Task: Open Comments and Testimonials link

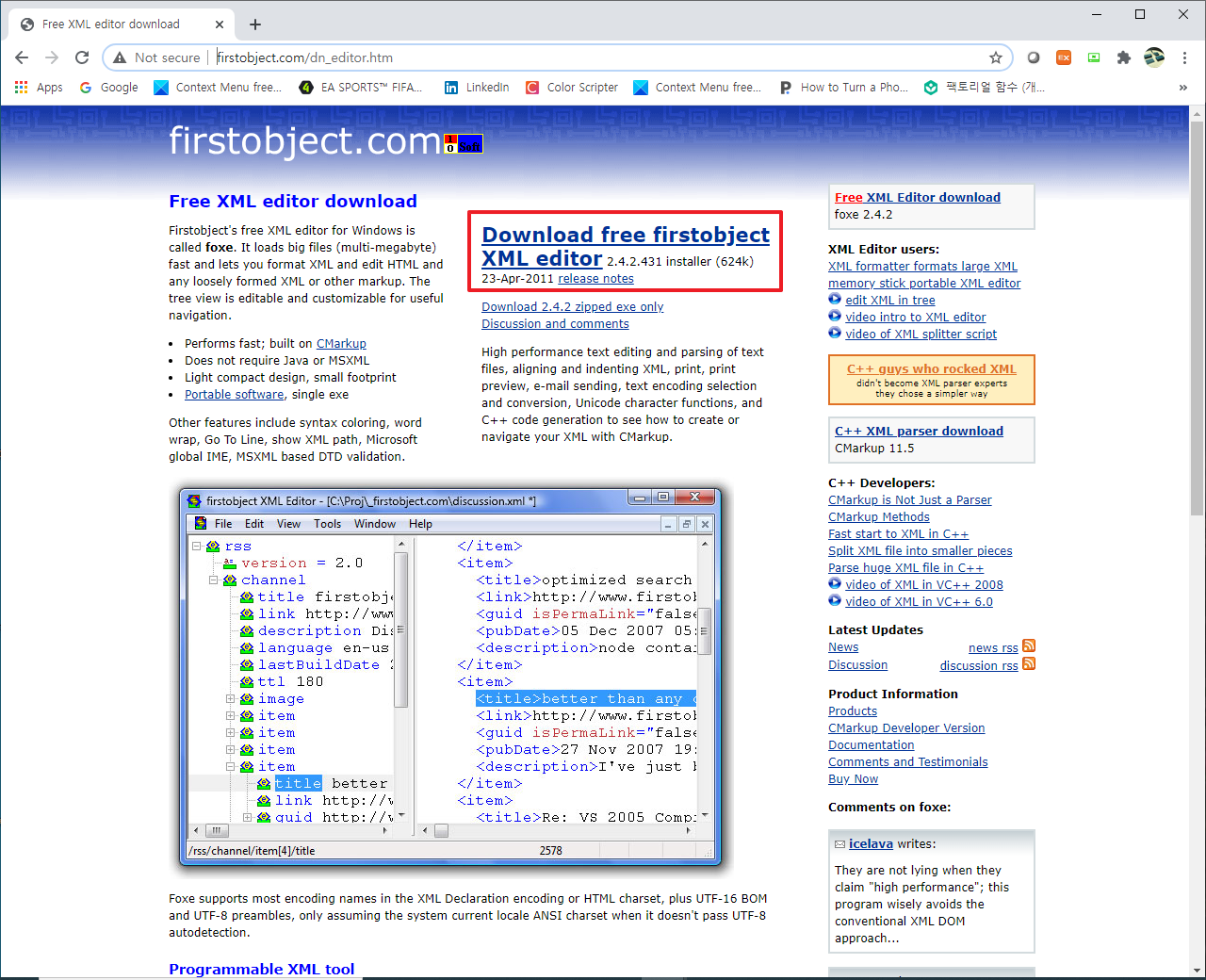Action: [908, 762]
